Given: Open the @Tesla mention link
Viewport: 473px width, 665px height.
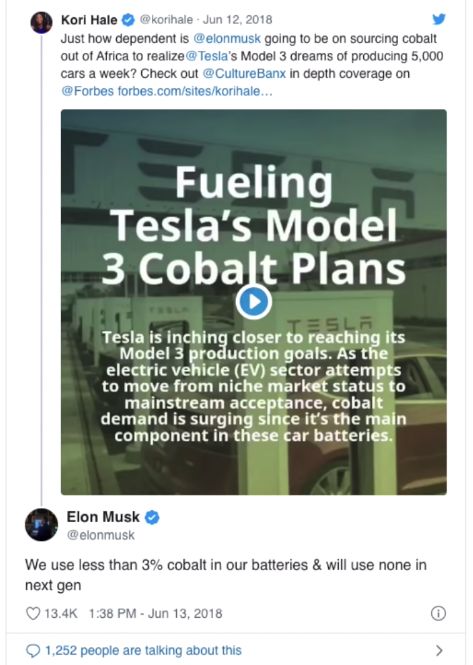Looking at the screenshot, I should tap(207, 56).
